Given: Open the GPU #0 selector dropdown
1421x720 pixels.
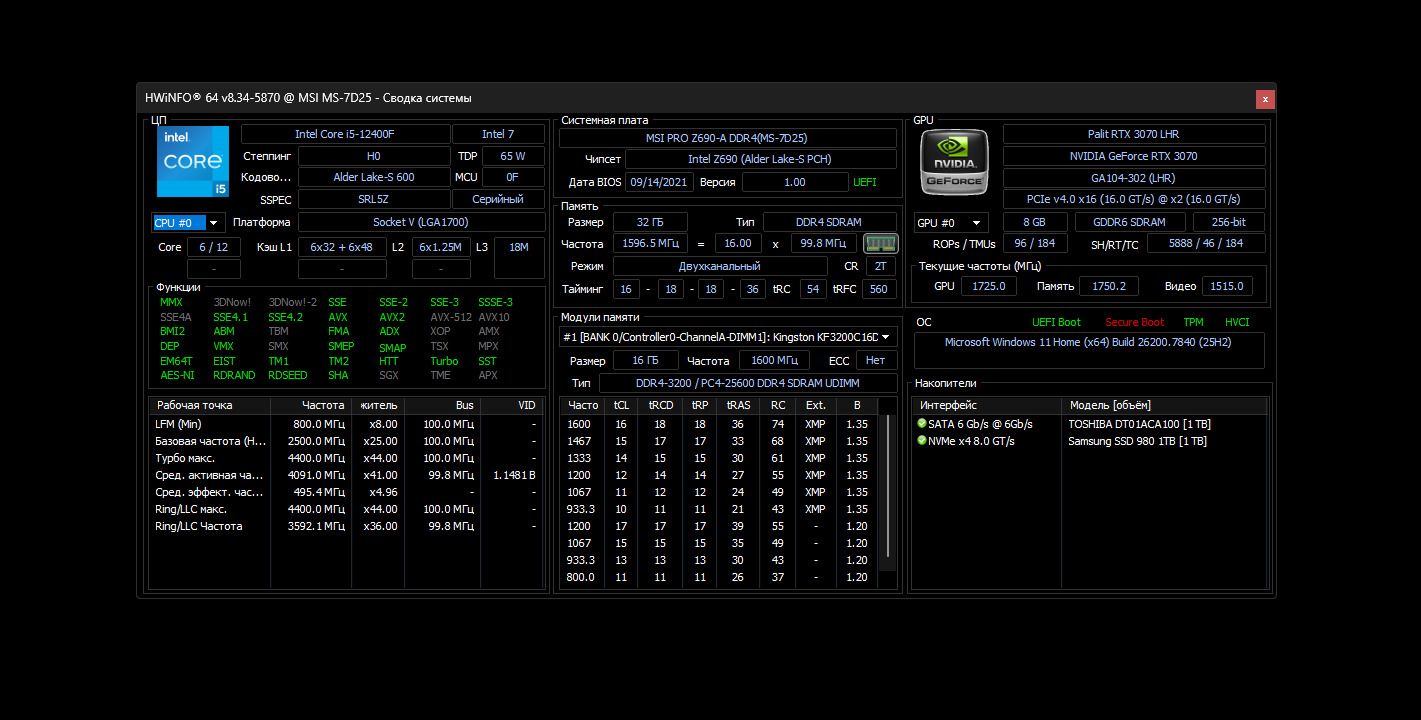Looking at the screenshot, I should (976, 223).
